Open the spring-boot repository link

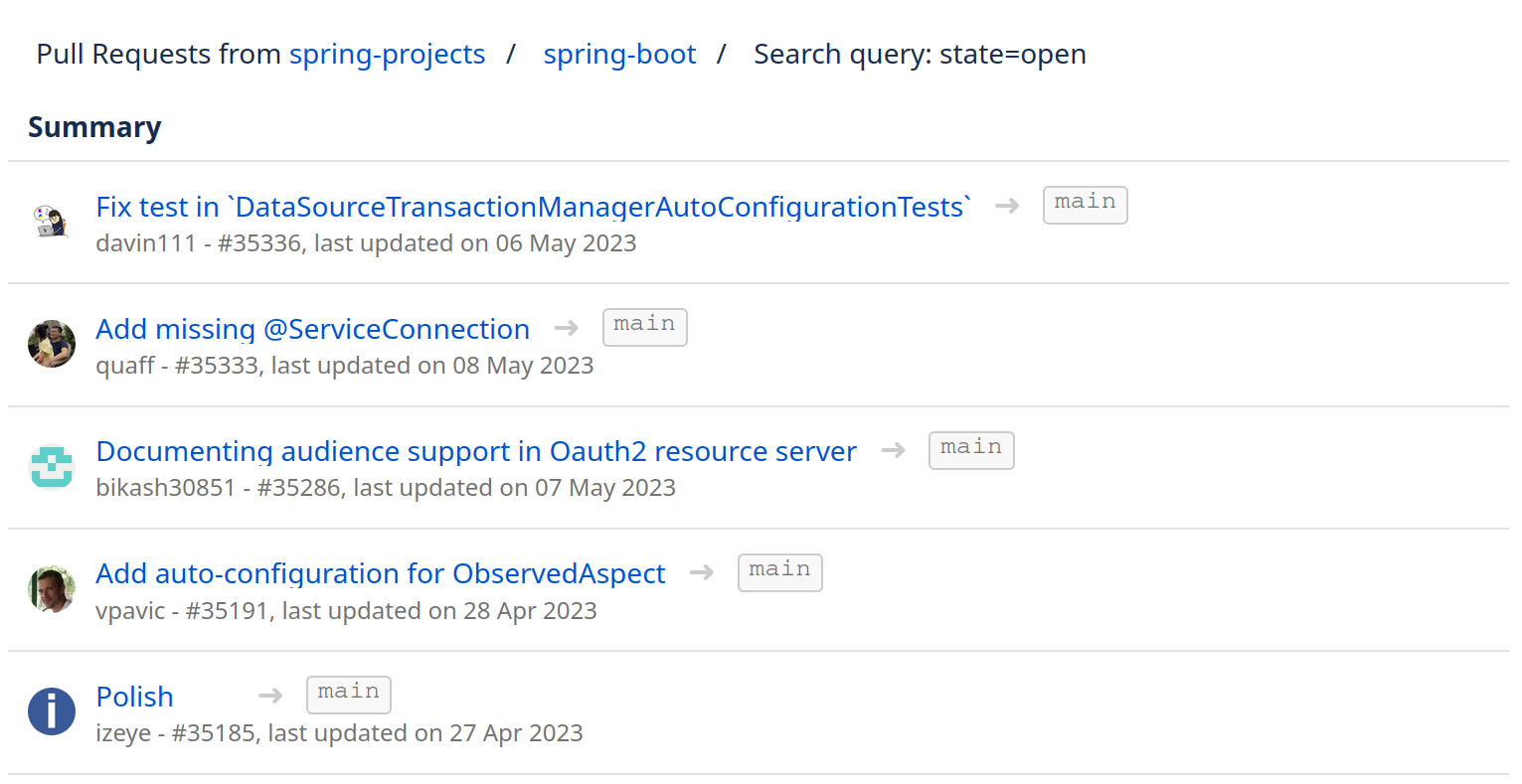click(x=619, y=54)
